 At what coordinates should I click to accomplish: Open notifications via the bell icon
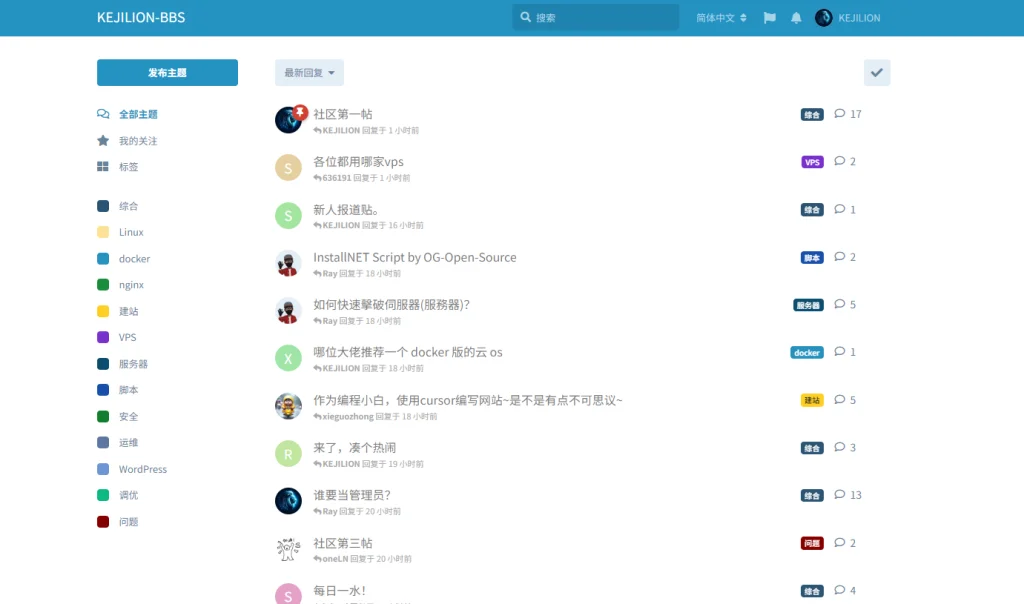796,17
